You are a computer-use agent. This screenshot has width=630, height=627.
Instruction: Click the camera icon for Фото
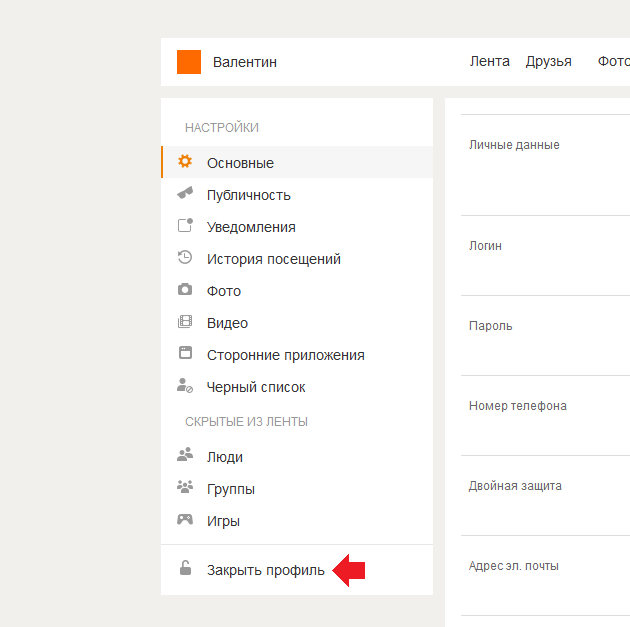point(185,290)
